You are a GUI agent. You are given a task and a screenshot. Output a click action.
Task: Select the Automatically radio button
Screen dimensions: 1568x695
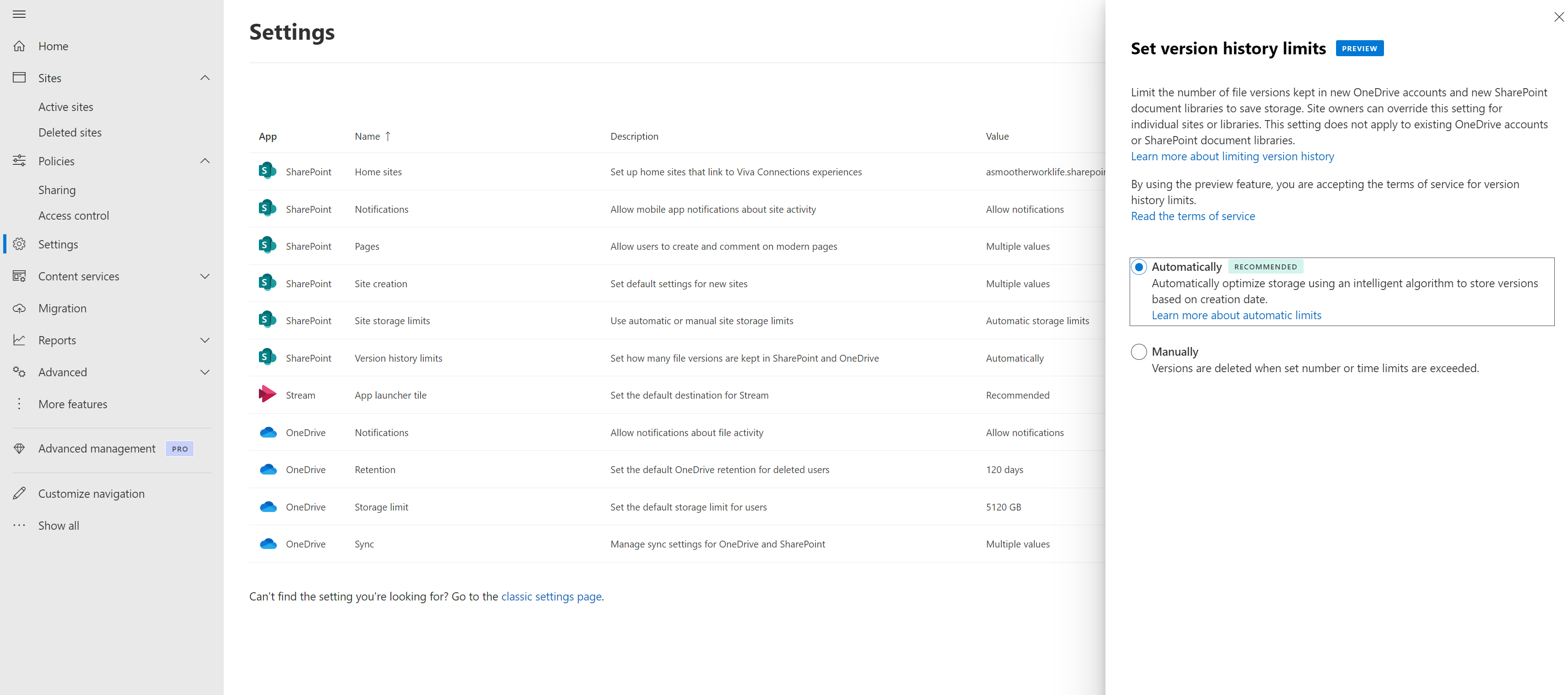(1138, 267)
